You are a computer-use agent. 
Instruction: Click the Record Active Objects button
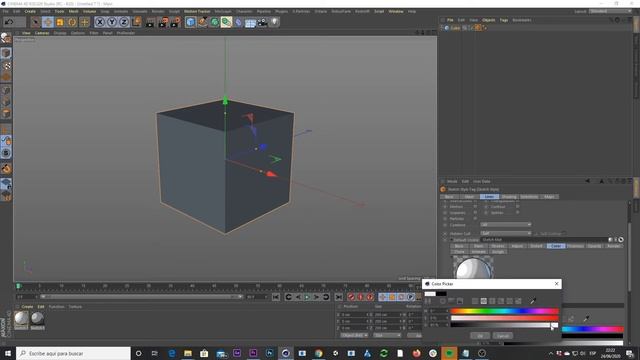click(x=351, y=297)
